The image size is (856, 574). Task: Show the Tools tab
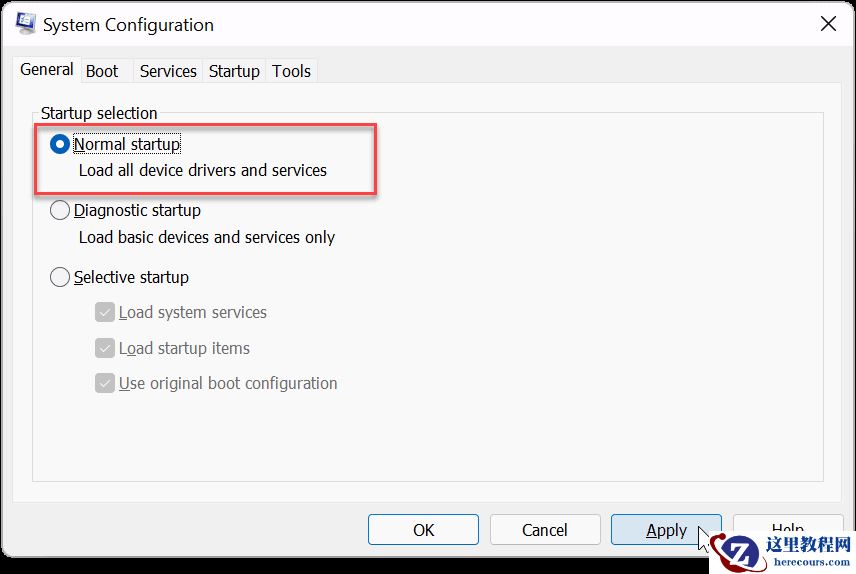(x=292, y=71)
